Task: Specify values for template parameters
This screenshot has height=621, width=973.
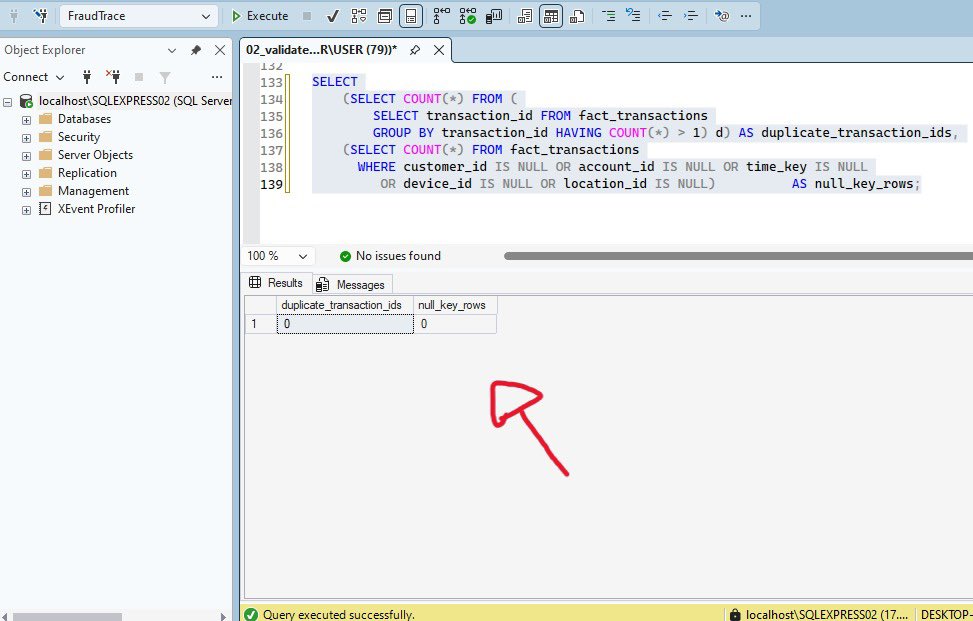Action: pyautogui.click(x=722, y=16)
